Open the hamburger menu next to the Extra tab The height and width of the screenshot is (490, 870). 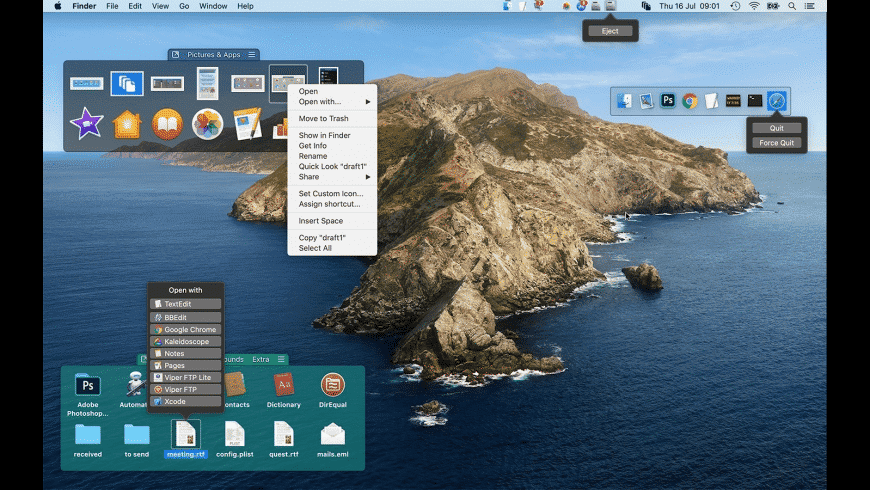click(x=282, y=359)
